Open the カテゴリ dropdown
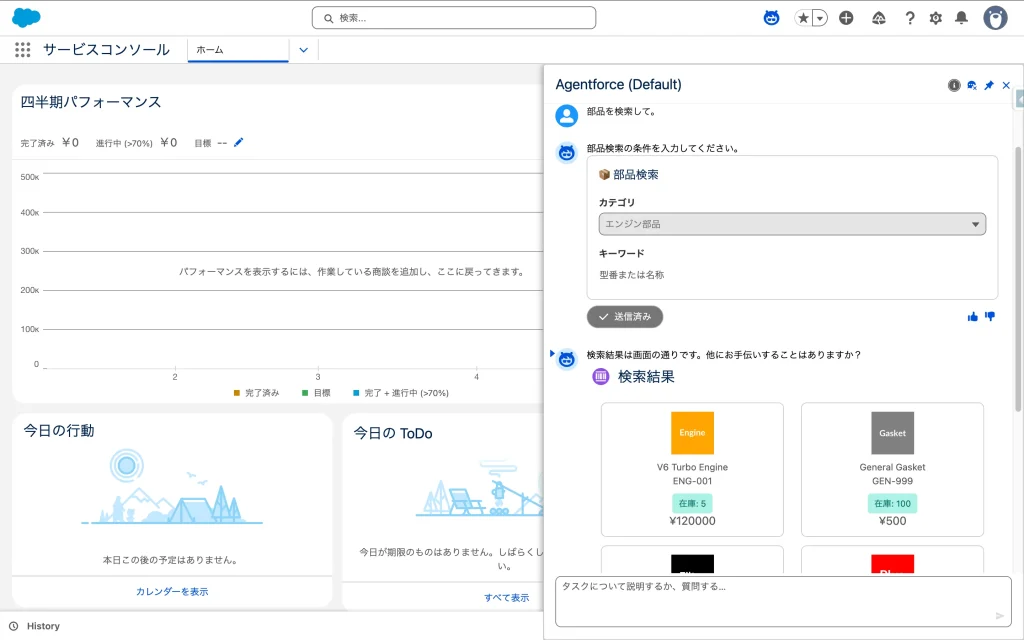The width and height of the screenshot is (1024, 640). [x=792, y=224]
